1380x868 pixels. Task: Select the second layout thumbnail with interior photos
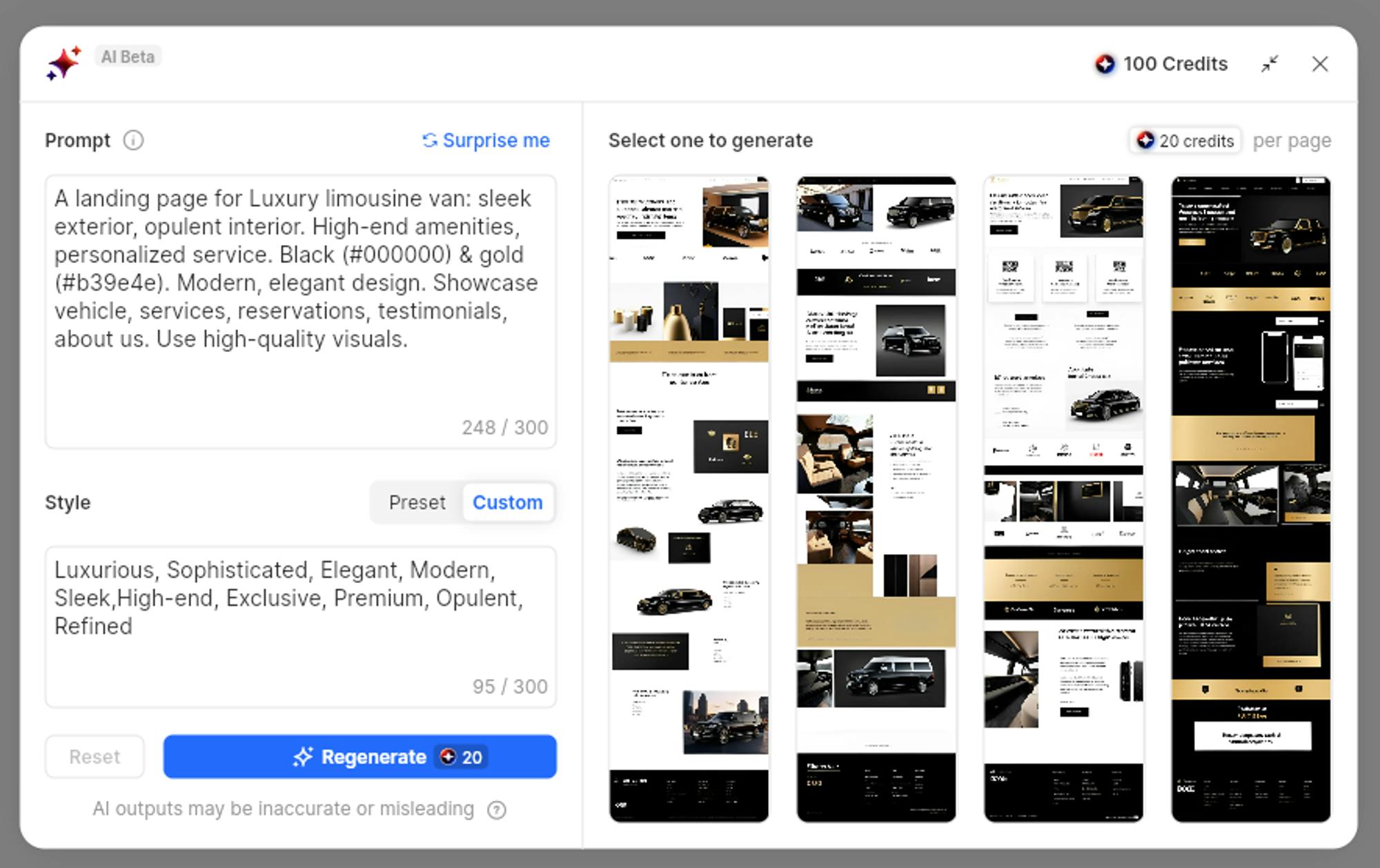[876, 498]
